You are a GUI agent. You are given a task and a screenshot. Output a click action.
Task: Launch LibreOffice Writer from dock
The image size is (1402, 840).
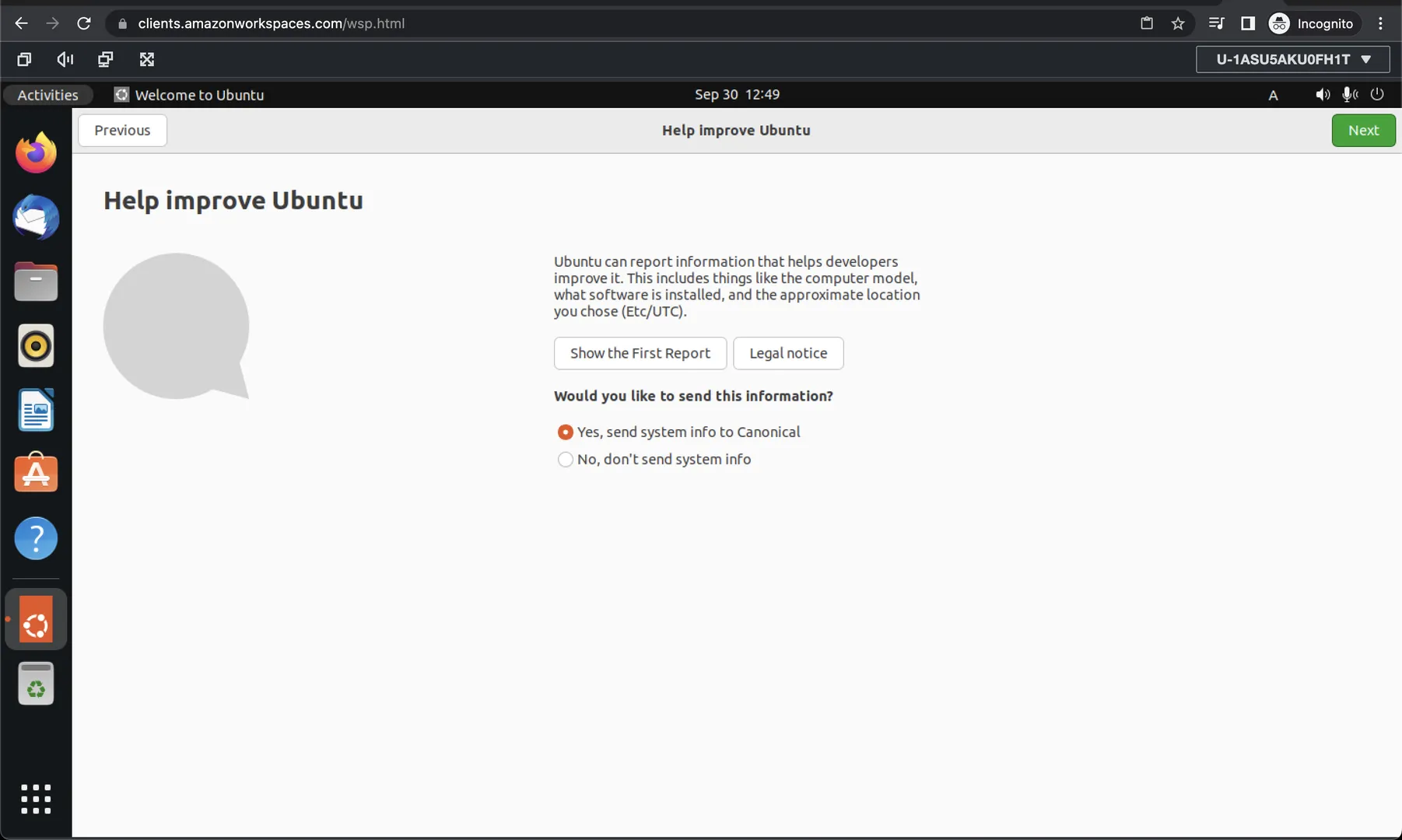coord(36,410)
